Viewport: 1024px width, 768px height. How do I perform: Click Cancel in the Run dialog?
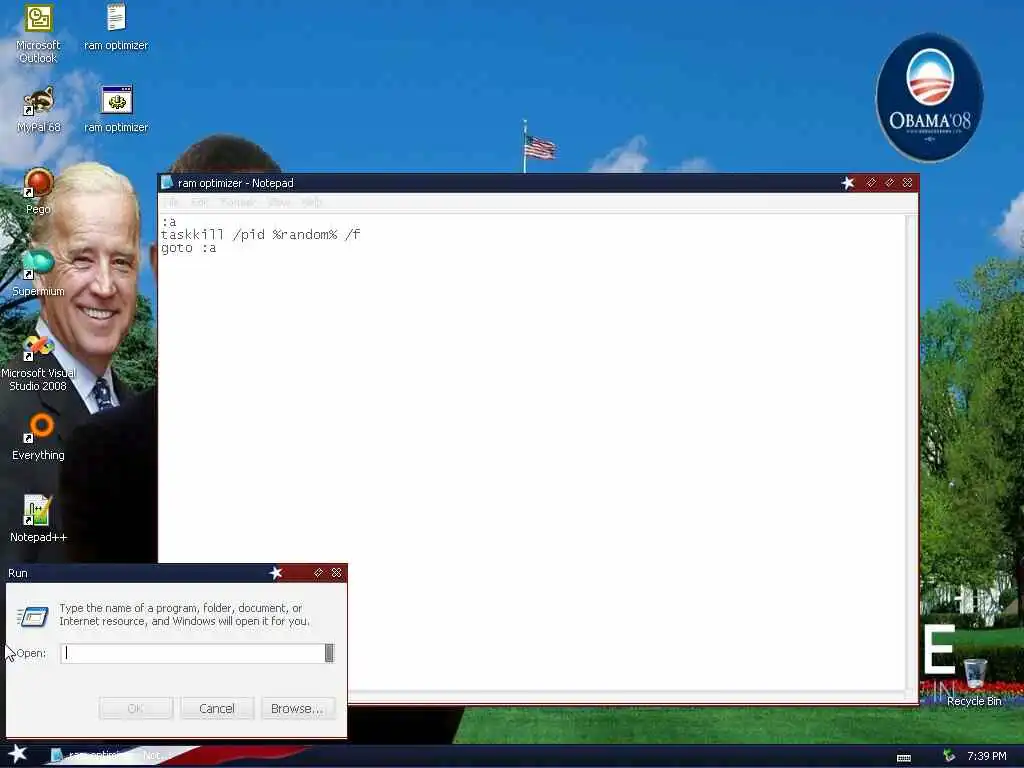(x=217, y=709)
